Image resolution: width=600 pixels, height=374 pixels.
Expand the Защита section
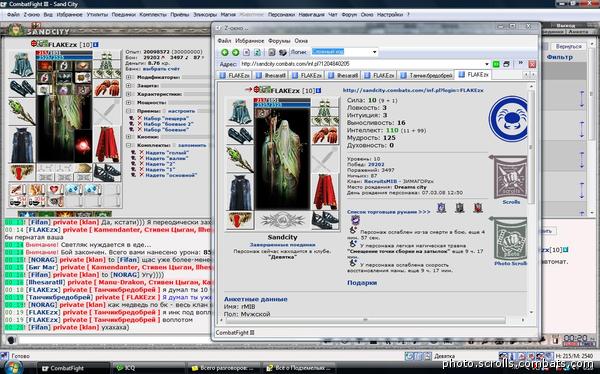tap(129, 86)
